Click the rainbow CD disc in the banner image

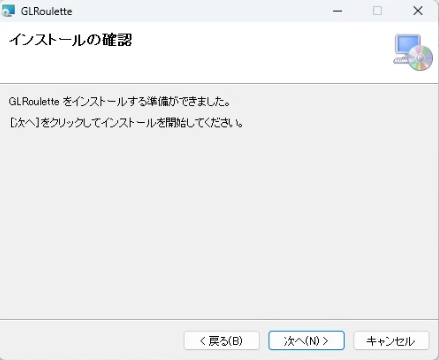tap(420, 58)
